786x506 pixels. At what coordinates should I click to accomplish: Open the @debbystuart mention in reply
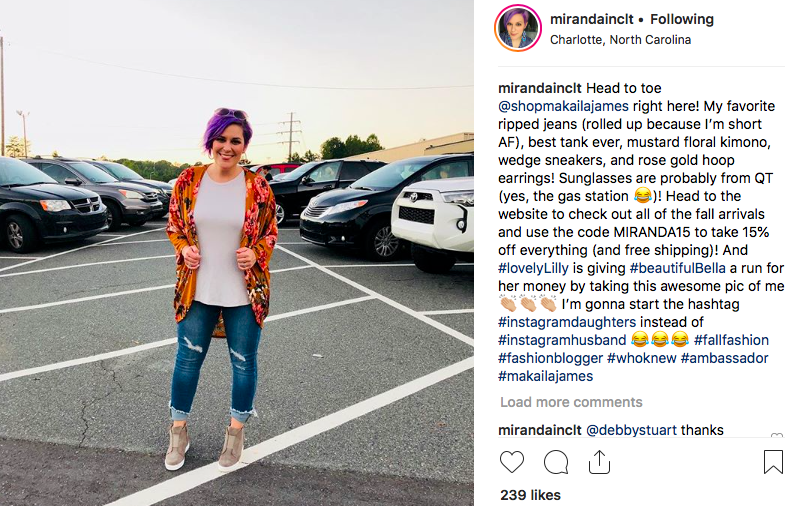pos(631,430)
